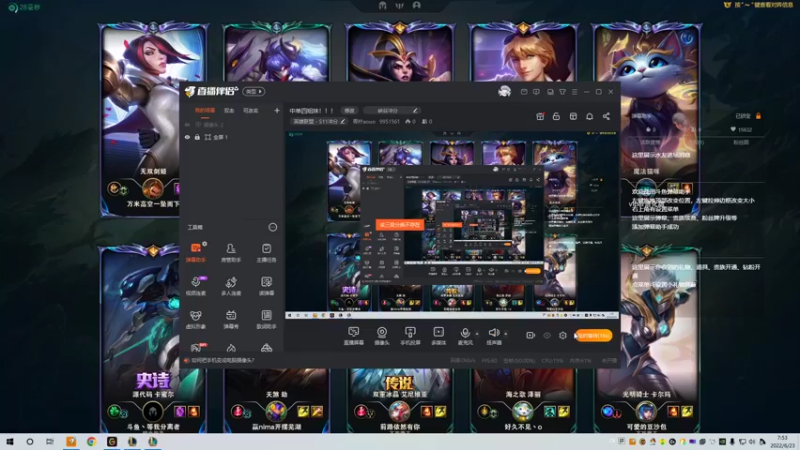Add 摄像头 camera source
Image resolution: width=800 pixels, height=450 pixels.
(382, 336)
